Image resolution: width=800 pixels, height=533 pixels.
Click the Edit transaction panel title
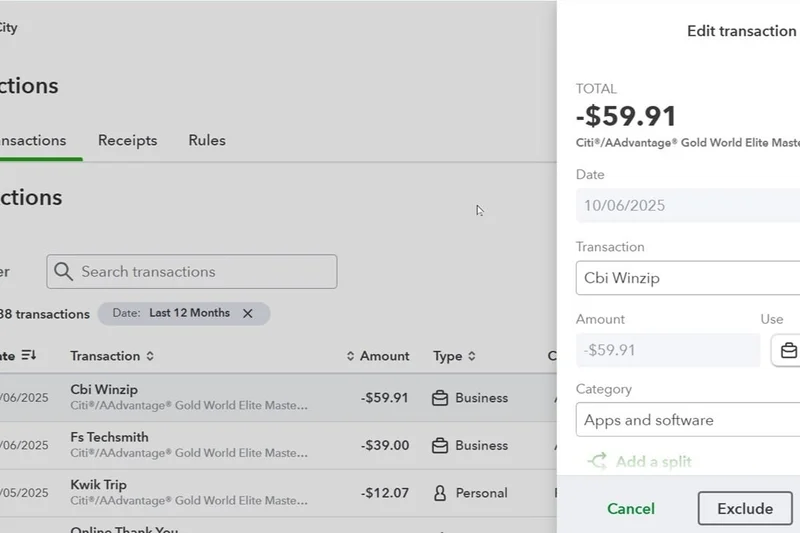741,31
